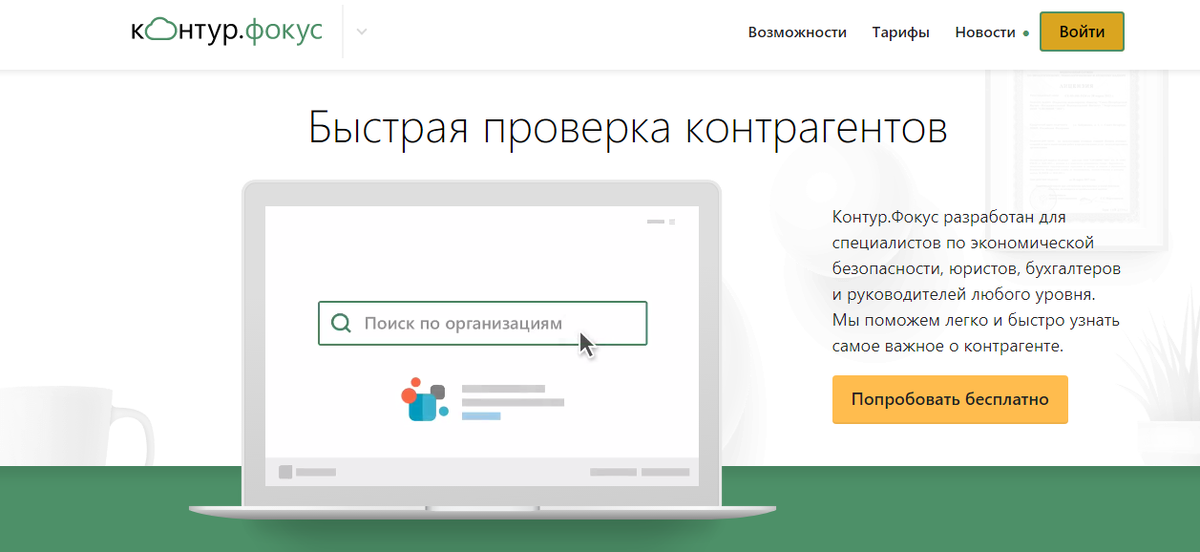Open the Новости menu item
Screen dimensions: 1200x552
click(x=985, y=32)
